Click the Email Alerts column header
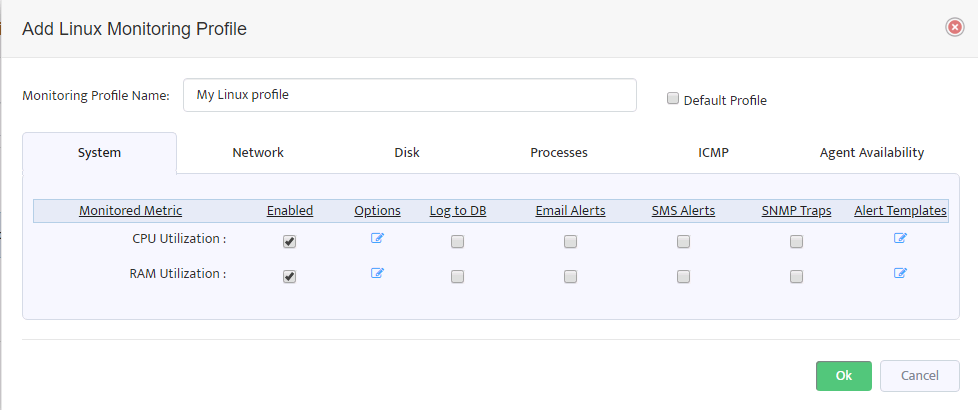The height and width of the screenshot is (410, 978). pyautogui.click(x=570, y=211)
